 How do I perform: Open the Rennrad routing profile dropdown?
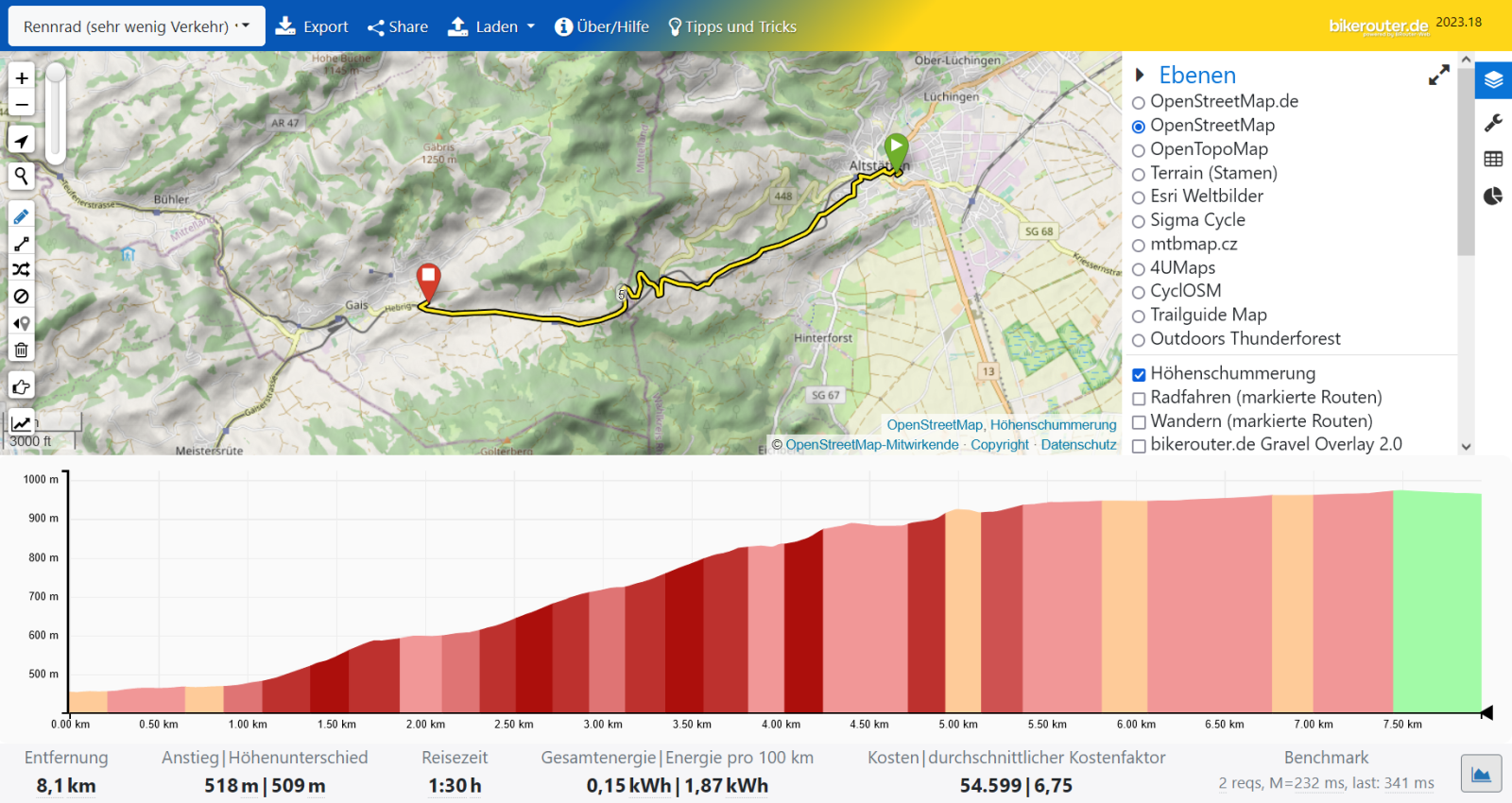pos(137,26)
